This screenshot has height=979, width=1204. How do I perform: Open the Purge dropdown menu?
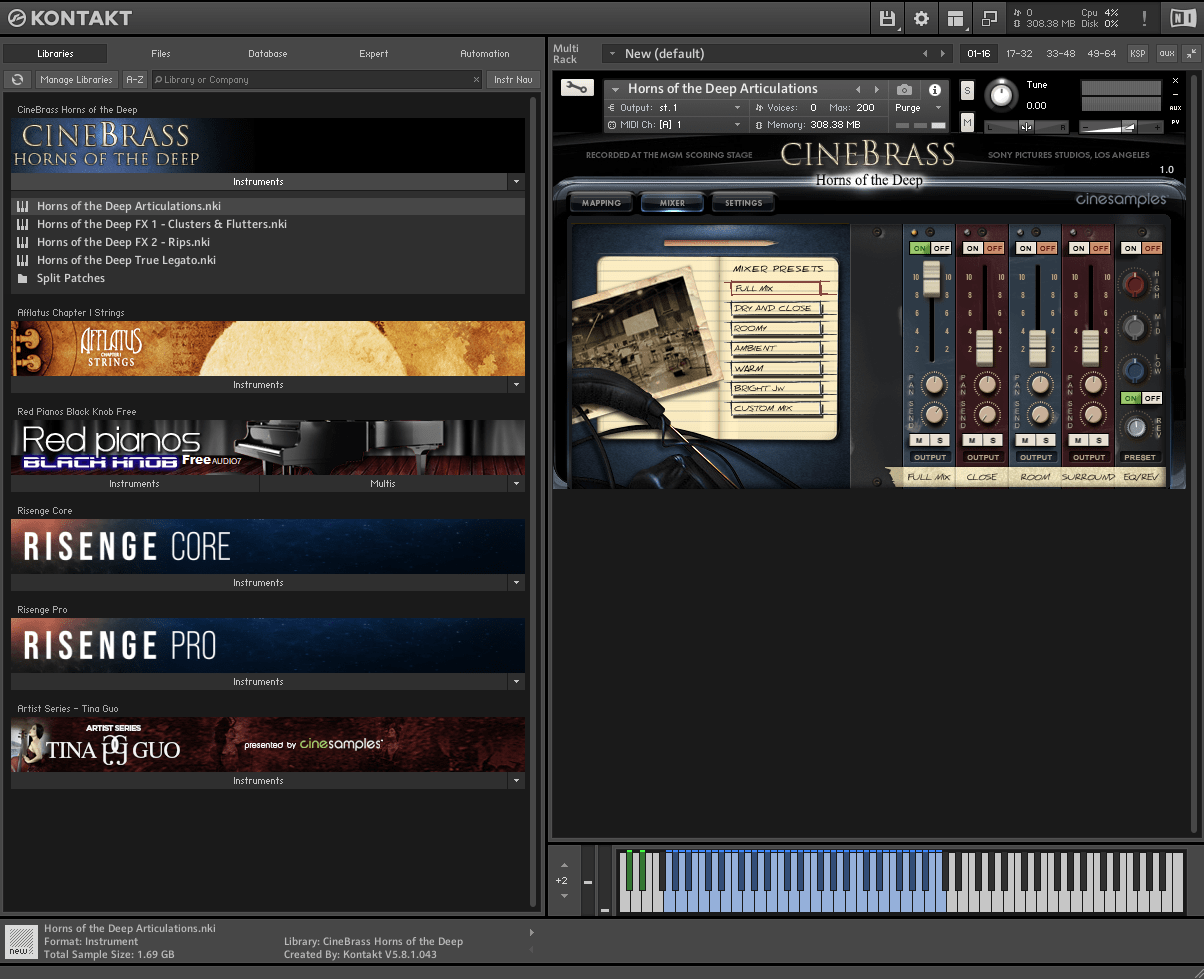pyautogui.click(x=918, y=108)
